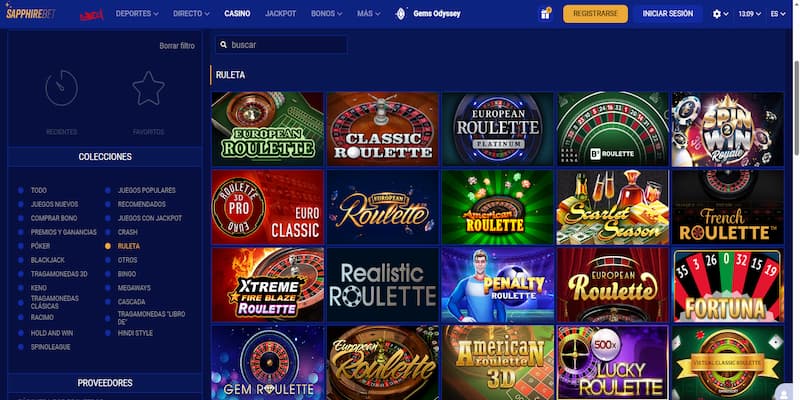The image size is (800, 400).
Task: Click the settings gear icon
Action: pos(716,14)
